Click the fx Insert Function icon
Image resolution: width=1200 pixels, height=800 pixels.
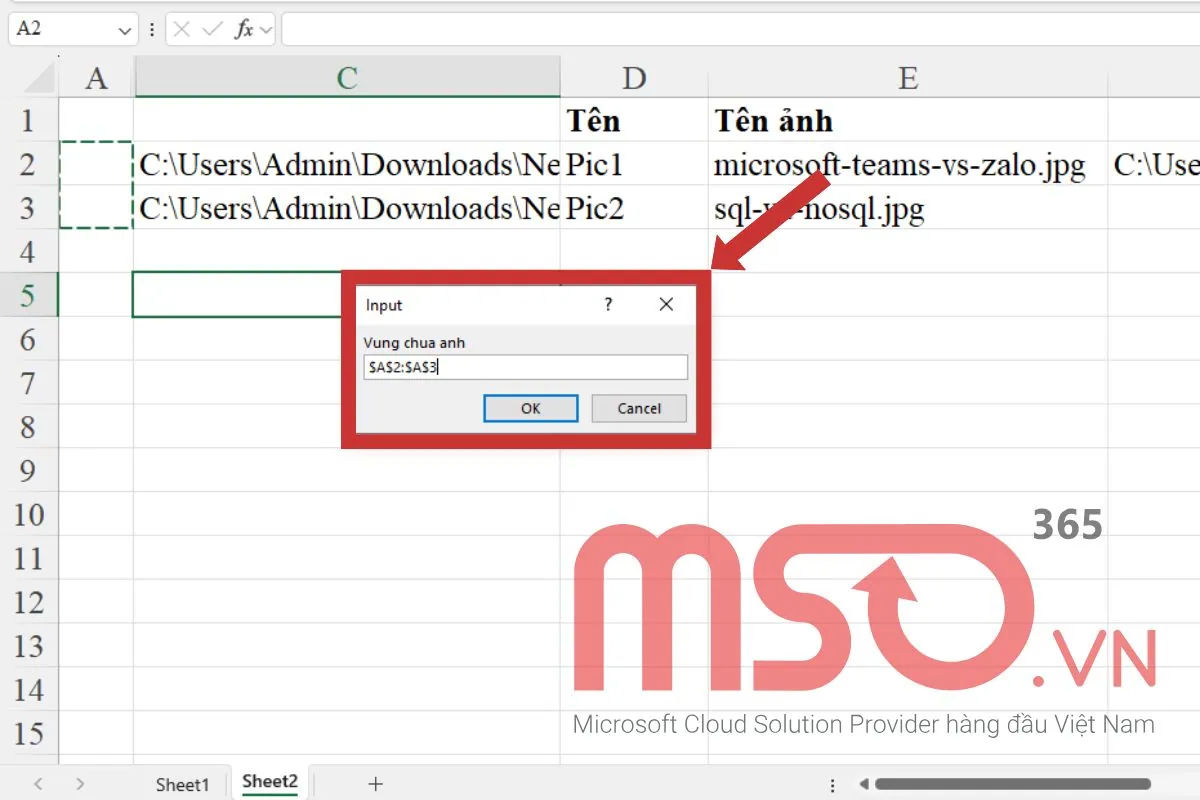pyautogui.click(x=240, y=29)
